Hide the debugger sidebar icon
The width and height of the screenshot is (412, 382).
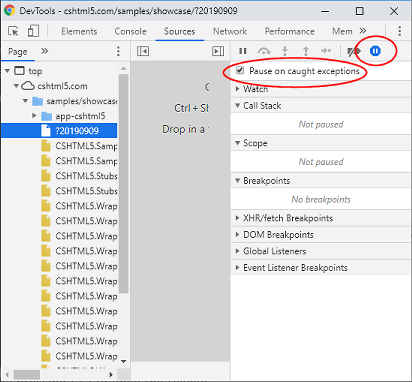coord(218,51)
